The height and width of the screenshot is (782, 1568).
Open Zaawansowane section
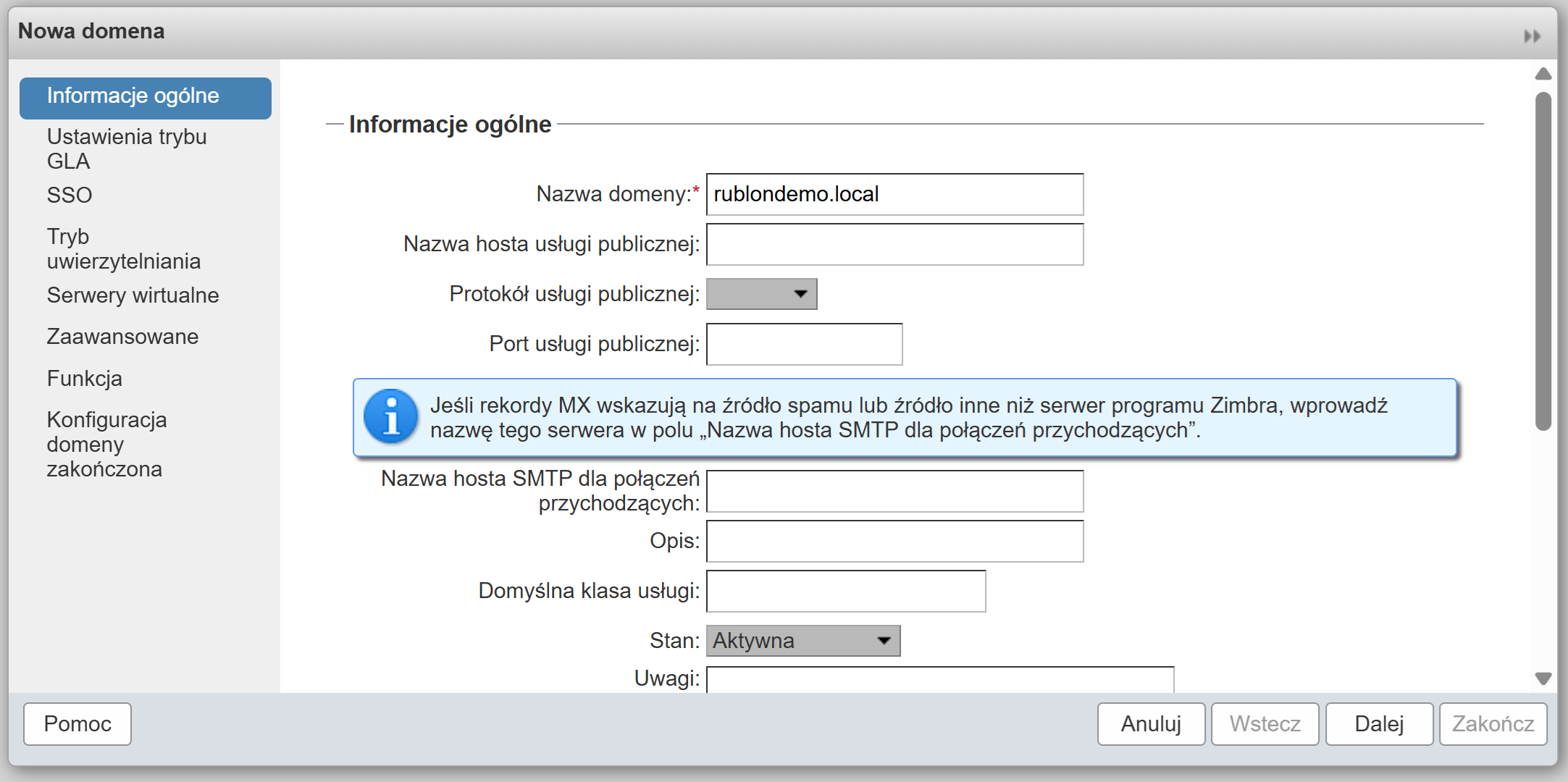pos(122,337)
